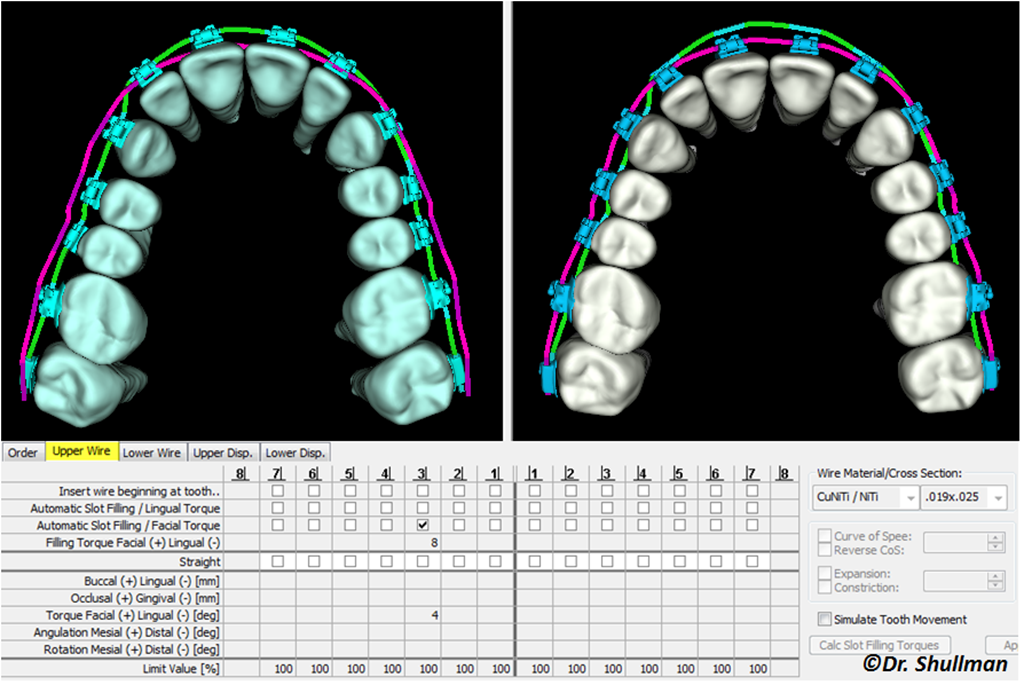Enable Facial Torque slot filling in column |7

click(752, 525)
